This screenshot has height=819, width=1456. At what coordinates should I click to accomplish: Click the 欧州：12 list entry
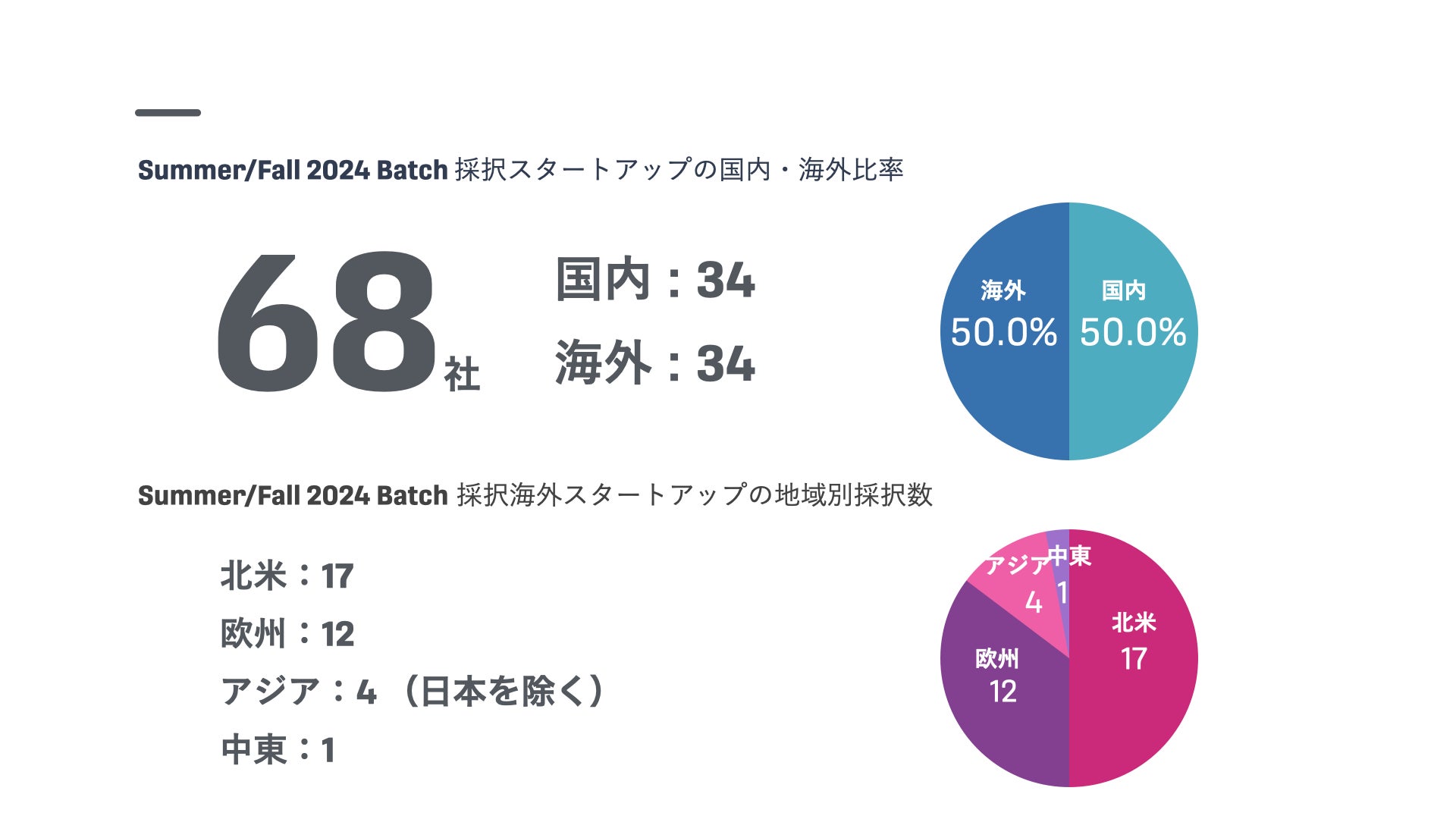[x=287, y=634]
